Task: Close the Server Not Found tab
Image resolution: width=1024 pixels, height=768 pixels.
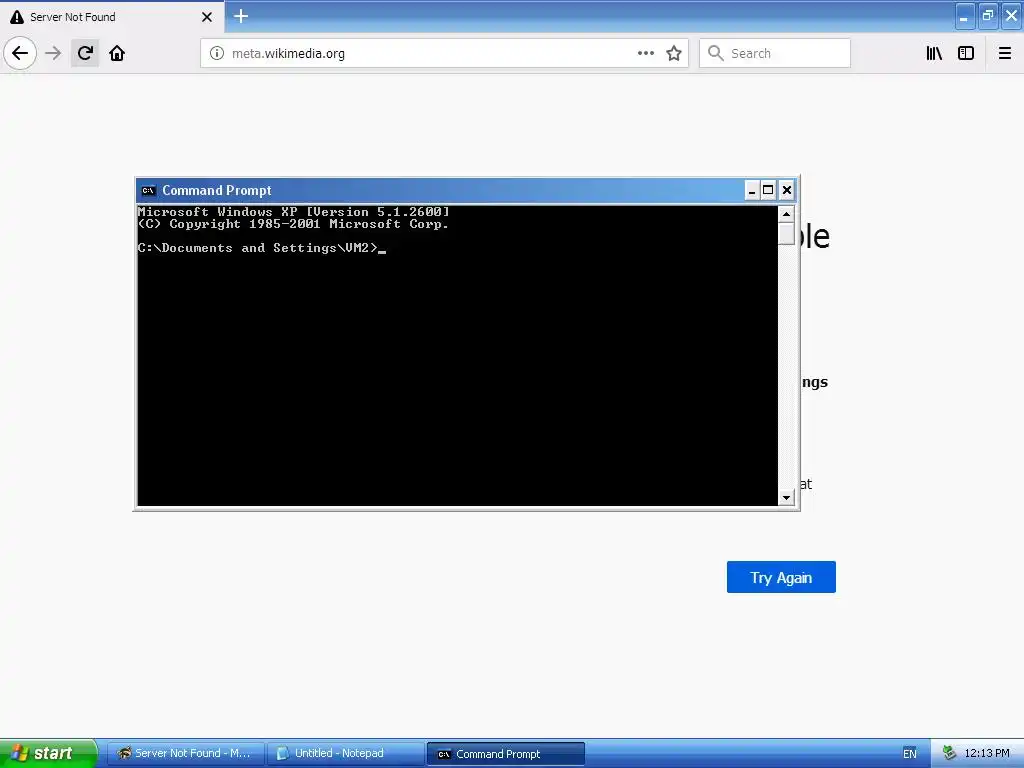Action: (x=206, y=17)
